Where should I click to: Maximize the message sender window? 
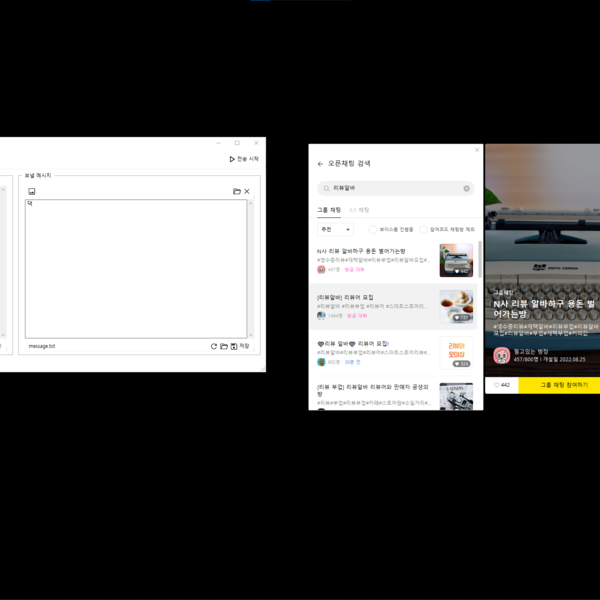coord(237,143)
